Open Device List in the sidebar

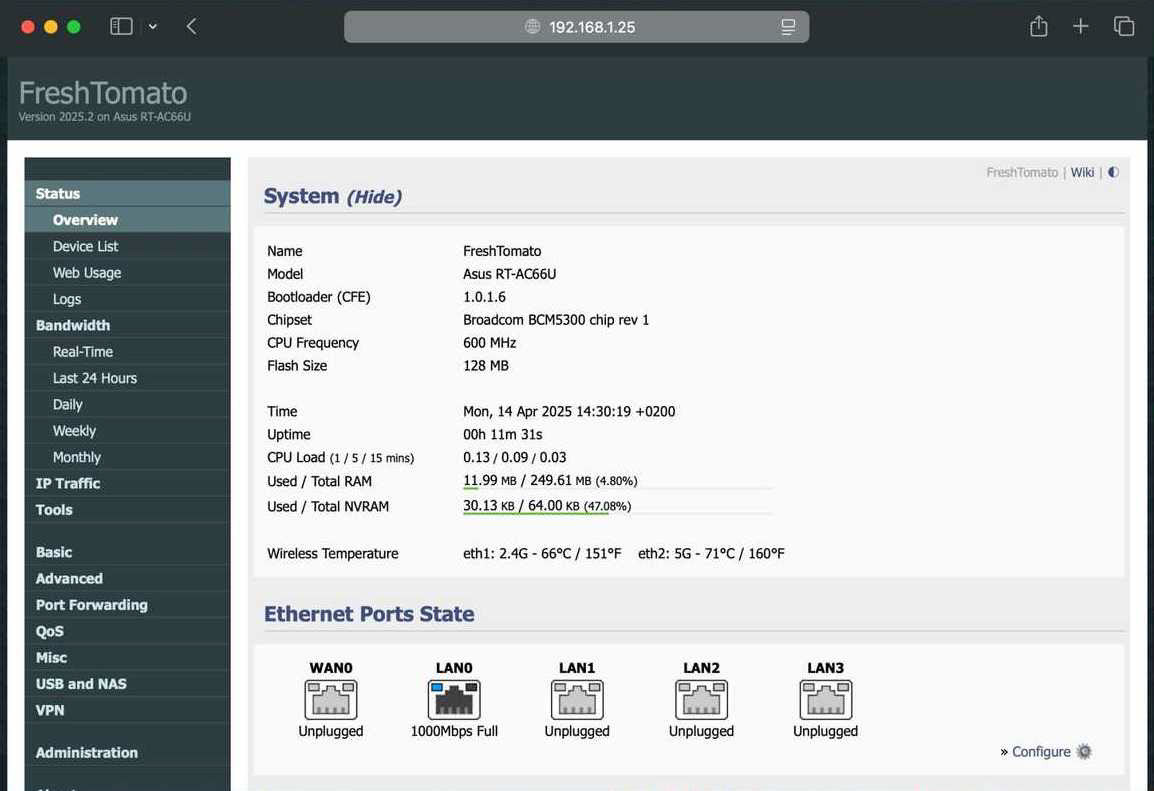(x=127, y=246)
